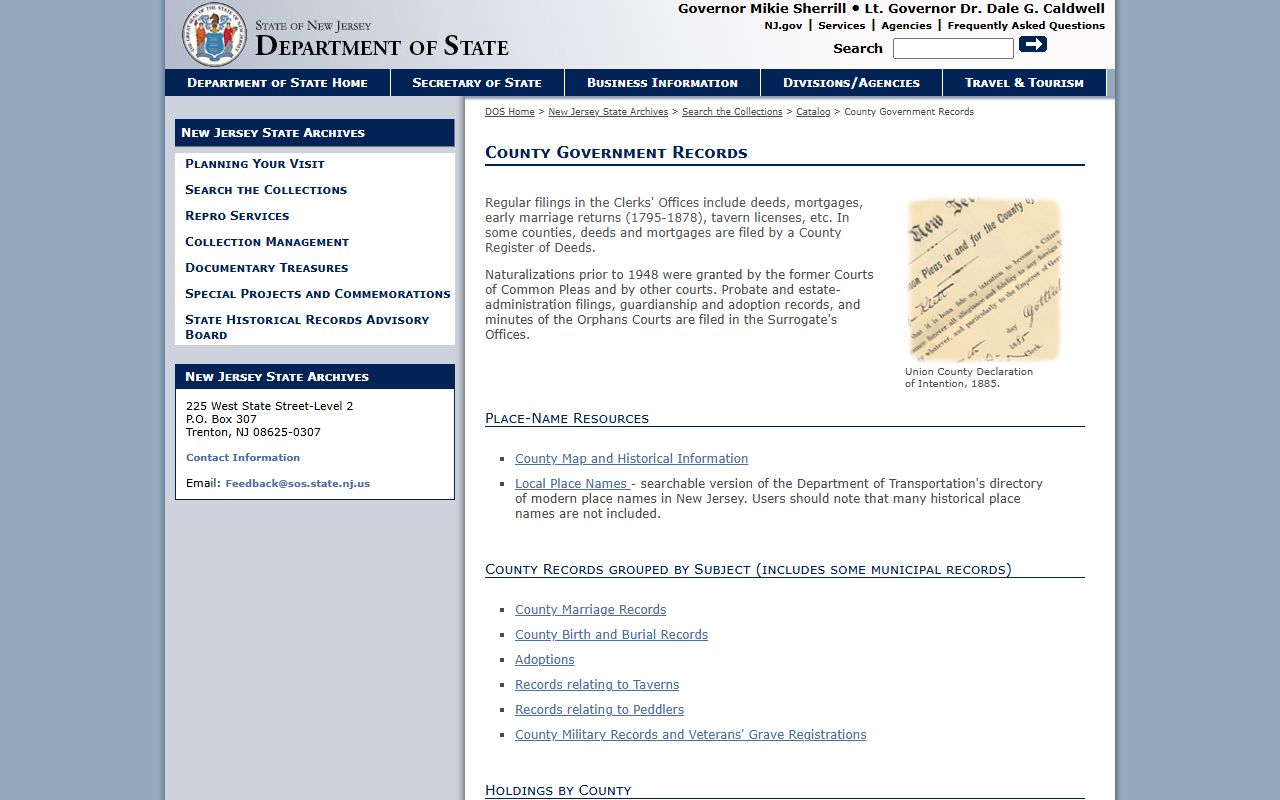
Task: Open County Map and Historical Information
Action: [x=631, y=459]
